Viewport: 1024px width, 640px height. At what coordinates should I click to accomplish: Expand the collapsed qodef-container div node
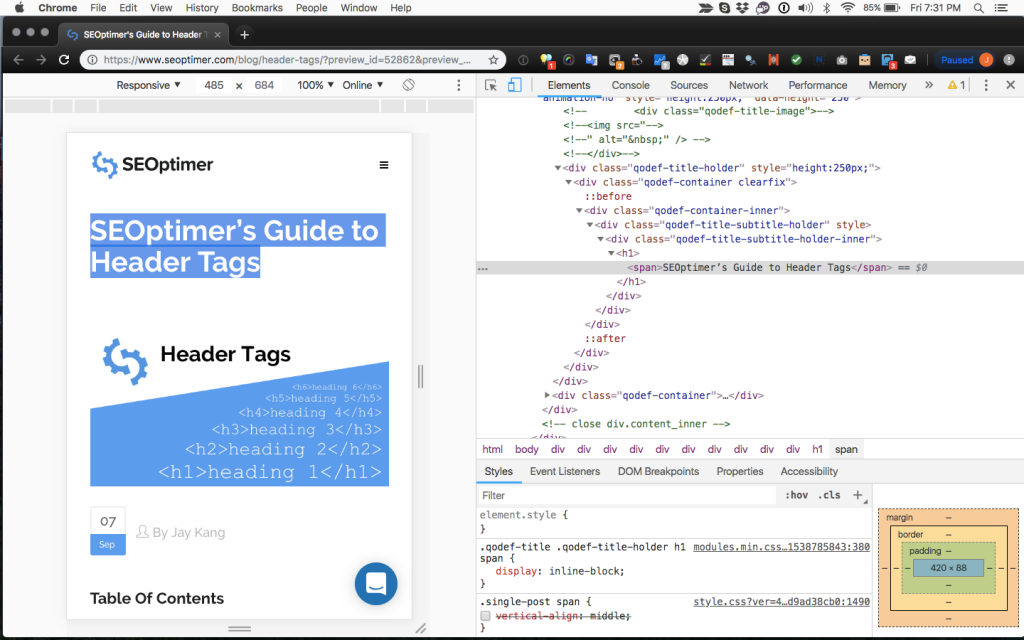click(x=545, y=395)
